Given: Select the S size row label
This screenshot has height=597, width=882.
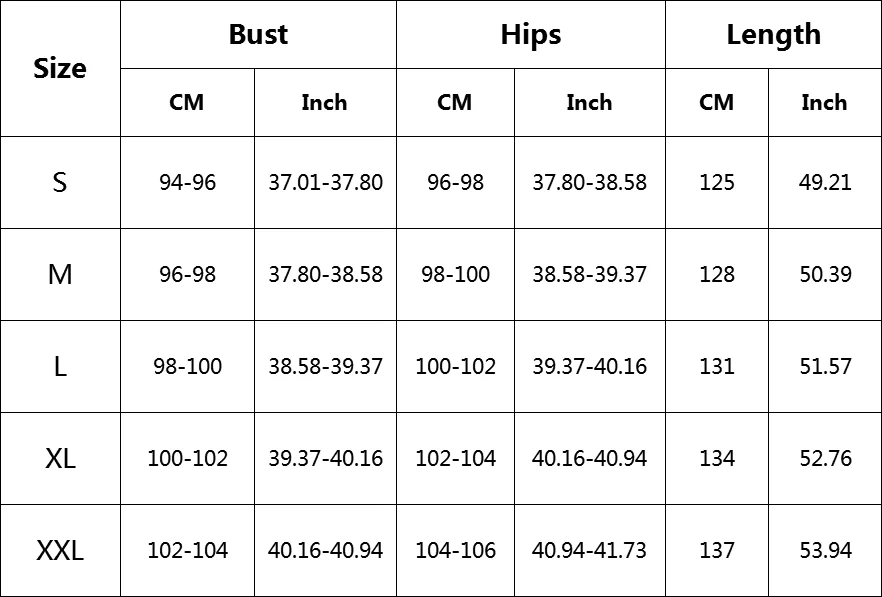Looking at the screenshot, I should click(60, 182).
